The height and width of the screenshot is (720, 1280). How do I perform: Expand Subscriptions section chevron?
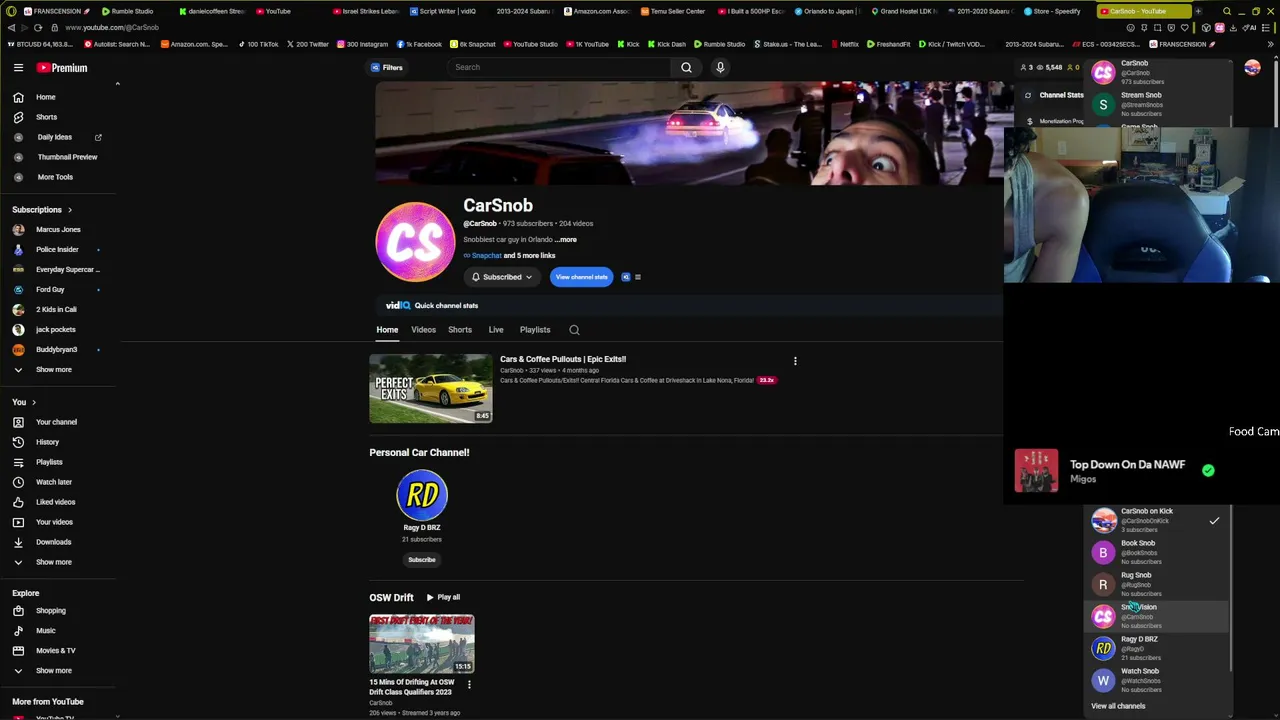(70, 210)
